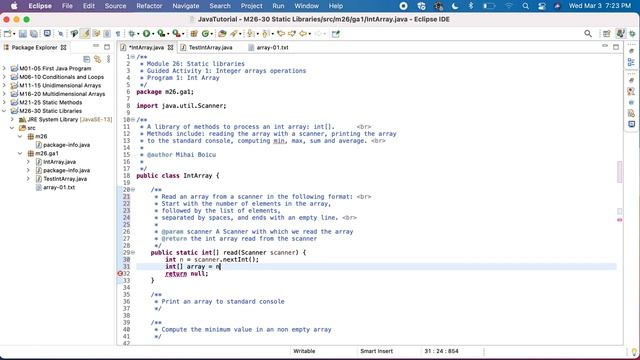Click the Previous Annotation icon
Viewport: 640px width, 360px height.
point(266,34)
